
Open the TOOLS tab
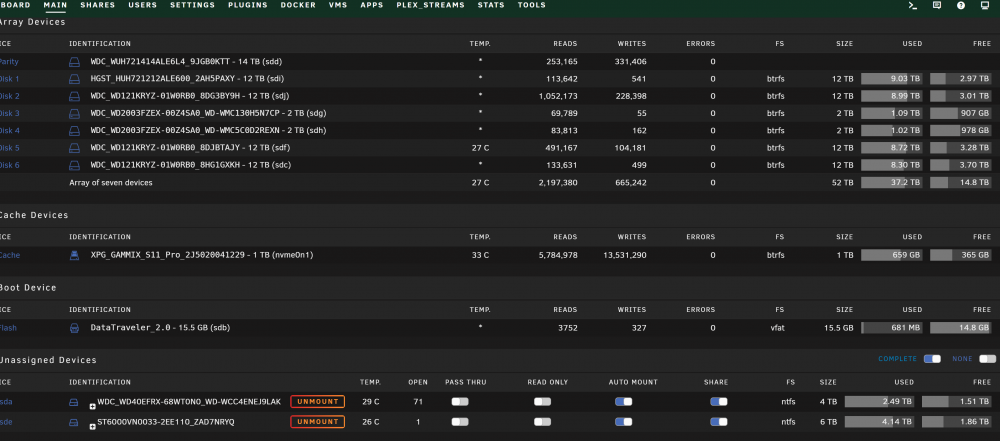(532, 5)
